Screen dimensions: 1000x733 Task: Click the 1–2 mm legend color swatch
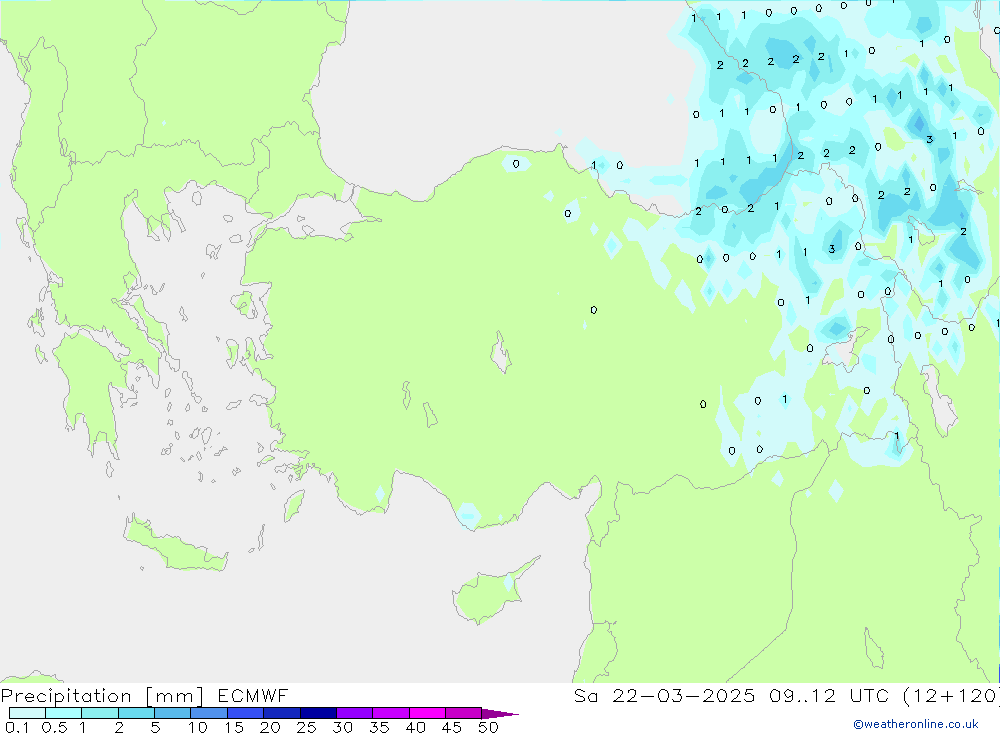point(100,713)
